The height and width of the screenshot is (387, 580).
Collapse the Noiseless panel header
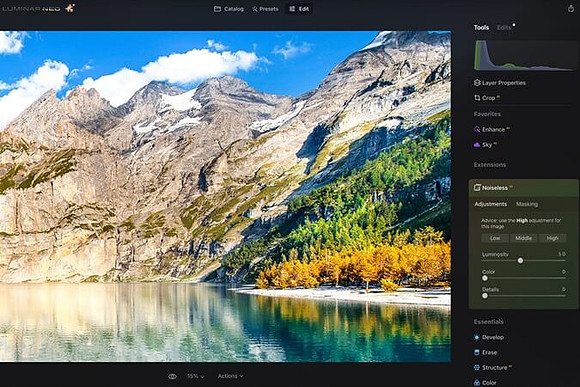point(524,188)
